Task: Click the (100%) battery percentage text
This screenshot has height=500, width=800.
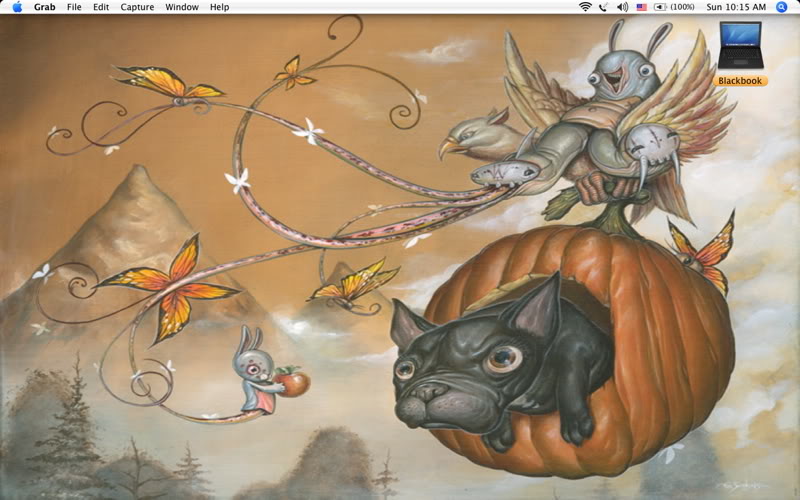Action: [682, 7]
